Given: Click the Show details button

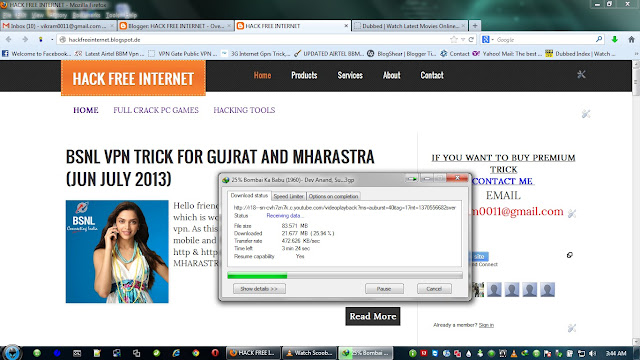Looking at the screenshot, I should point(259,289).
